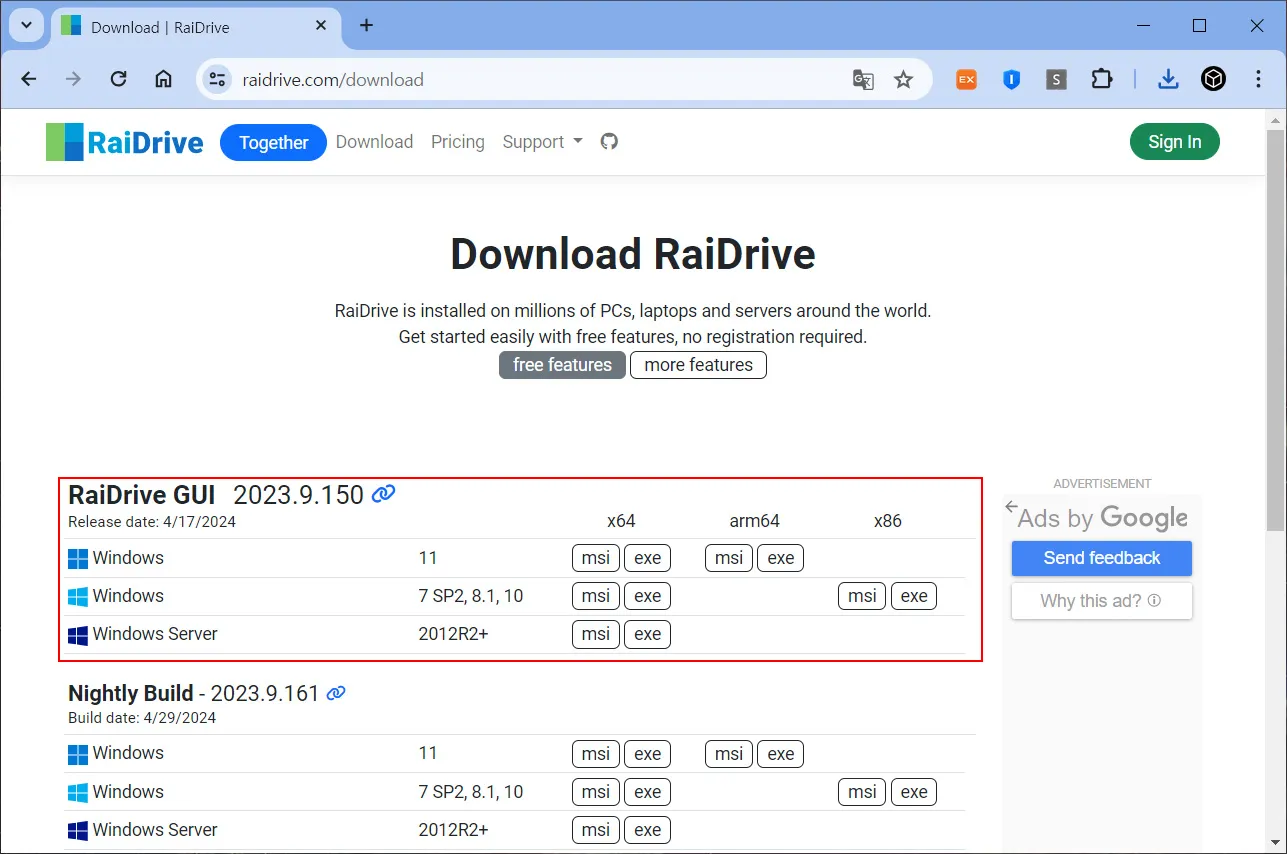Download RaiDrive GUI Windows 7 SP2 x64 exe
The image size is (1287, 854).
point(648,596)
